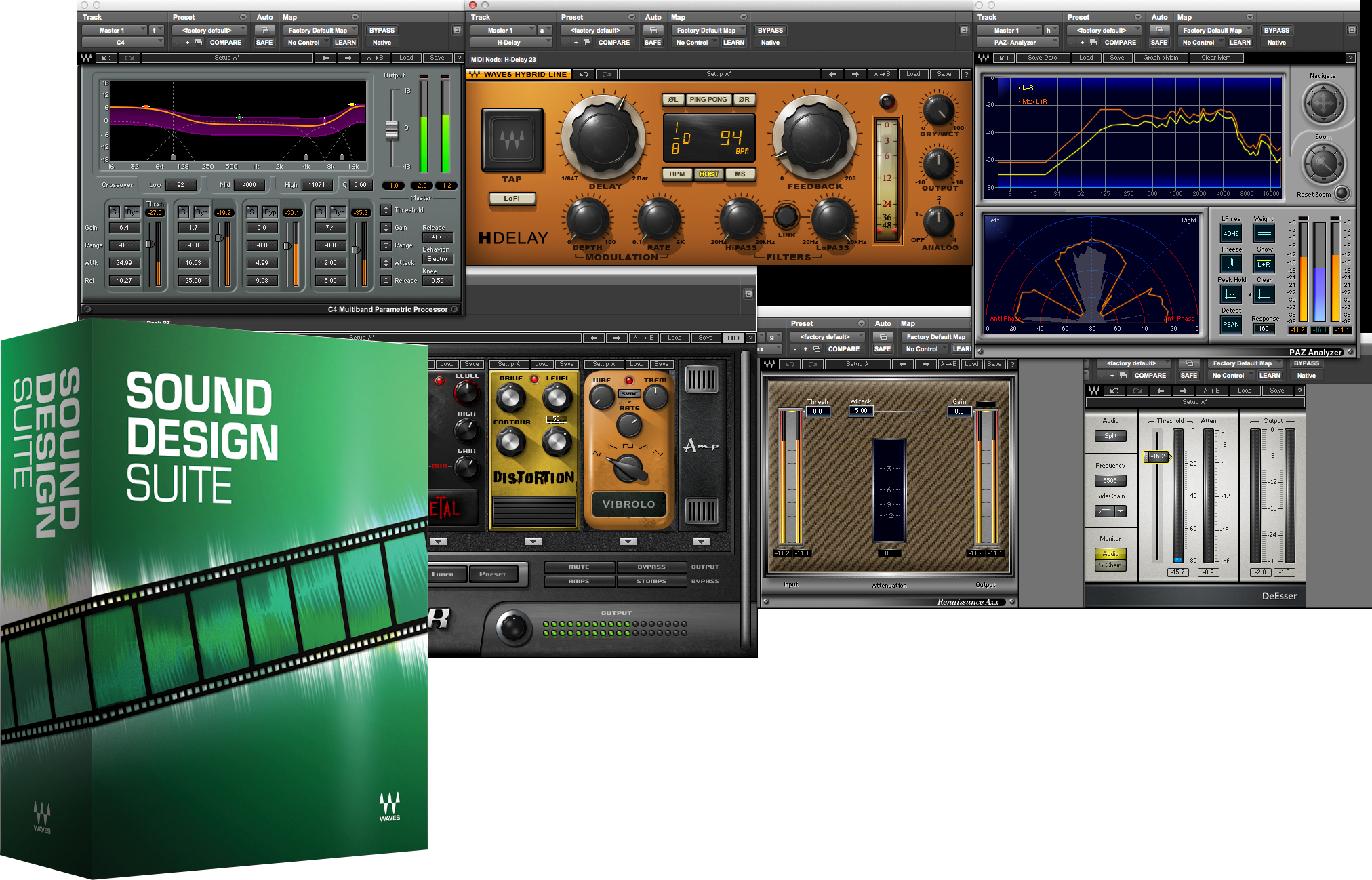Click the question mark help icon on C4
Image resolution: width=1372 pixels, height=880 pixels.
pyautogui.click(x=459, y=58)
